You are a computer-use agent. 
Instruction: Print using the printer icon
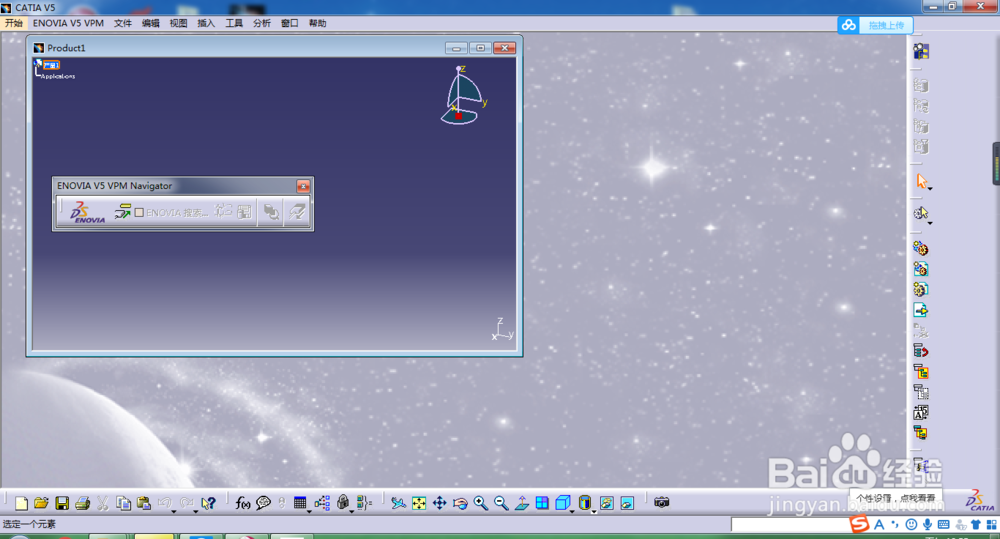[x=82, y=503]
